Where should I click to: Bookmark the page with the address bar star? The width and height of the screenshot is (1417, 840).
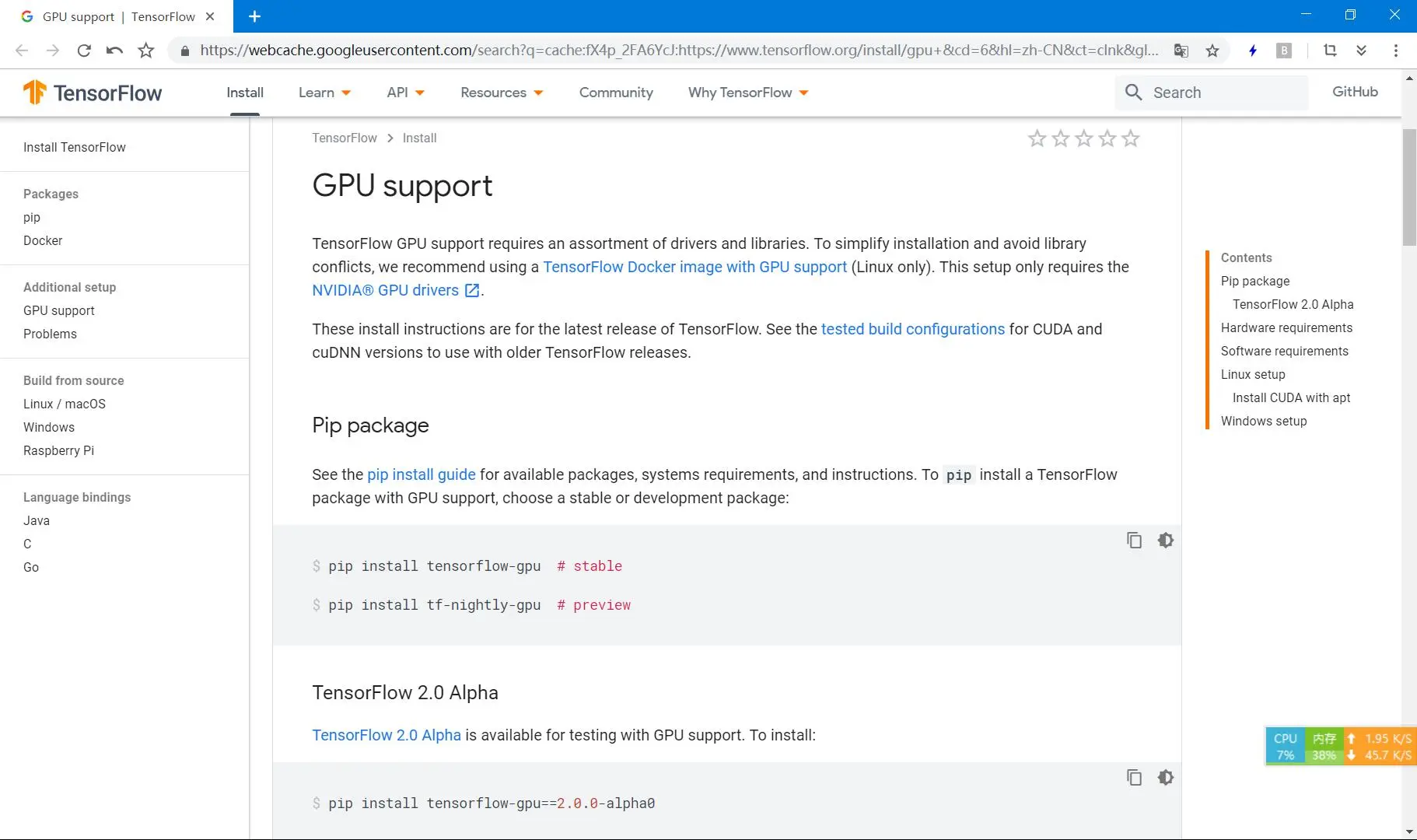1212,51
